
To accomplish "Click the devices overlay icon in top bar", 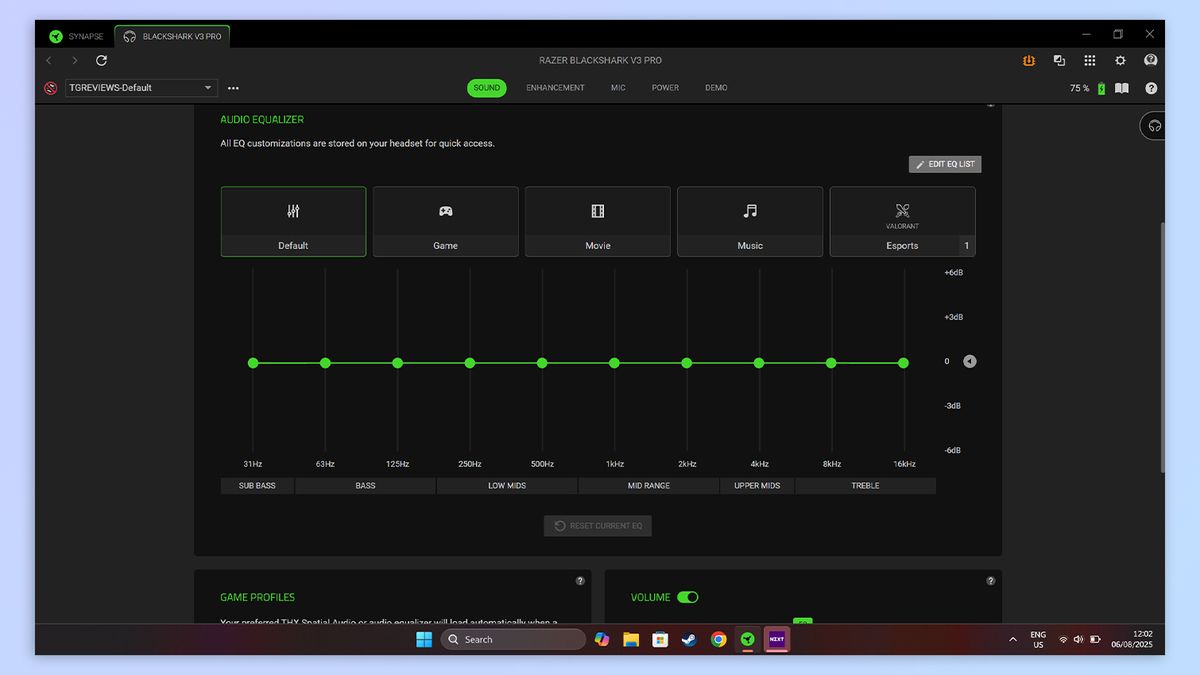I will click(x=1059, y=61).
